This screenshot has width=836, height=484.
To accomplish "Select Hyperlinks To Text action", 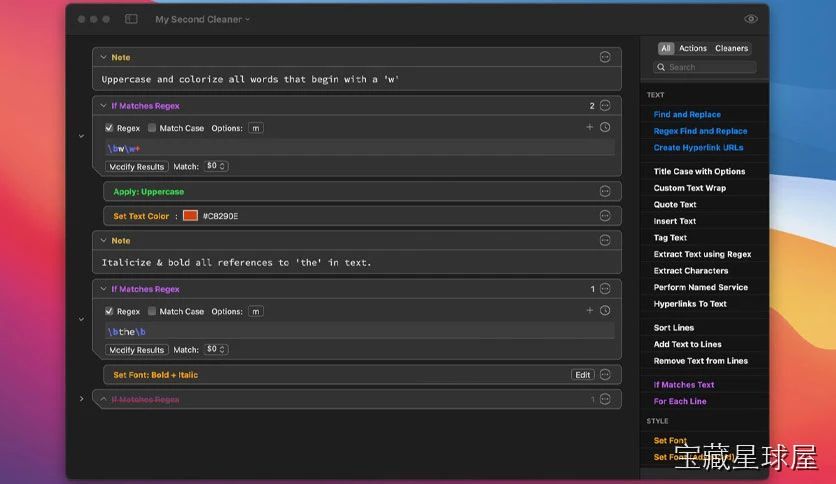I will coord(690,303).
